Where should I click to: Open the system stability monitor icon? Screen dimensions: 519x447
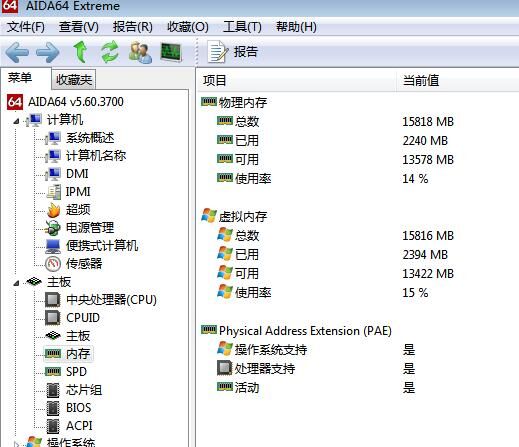(x=171, y=52)
